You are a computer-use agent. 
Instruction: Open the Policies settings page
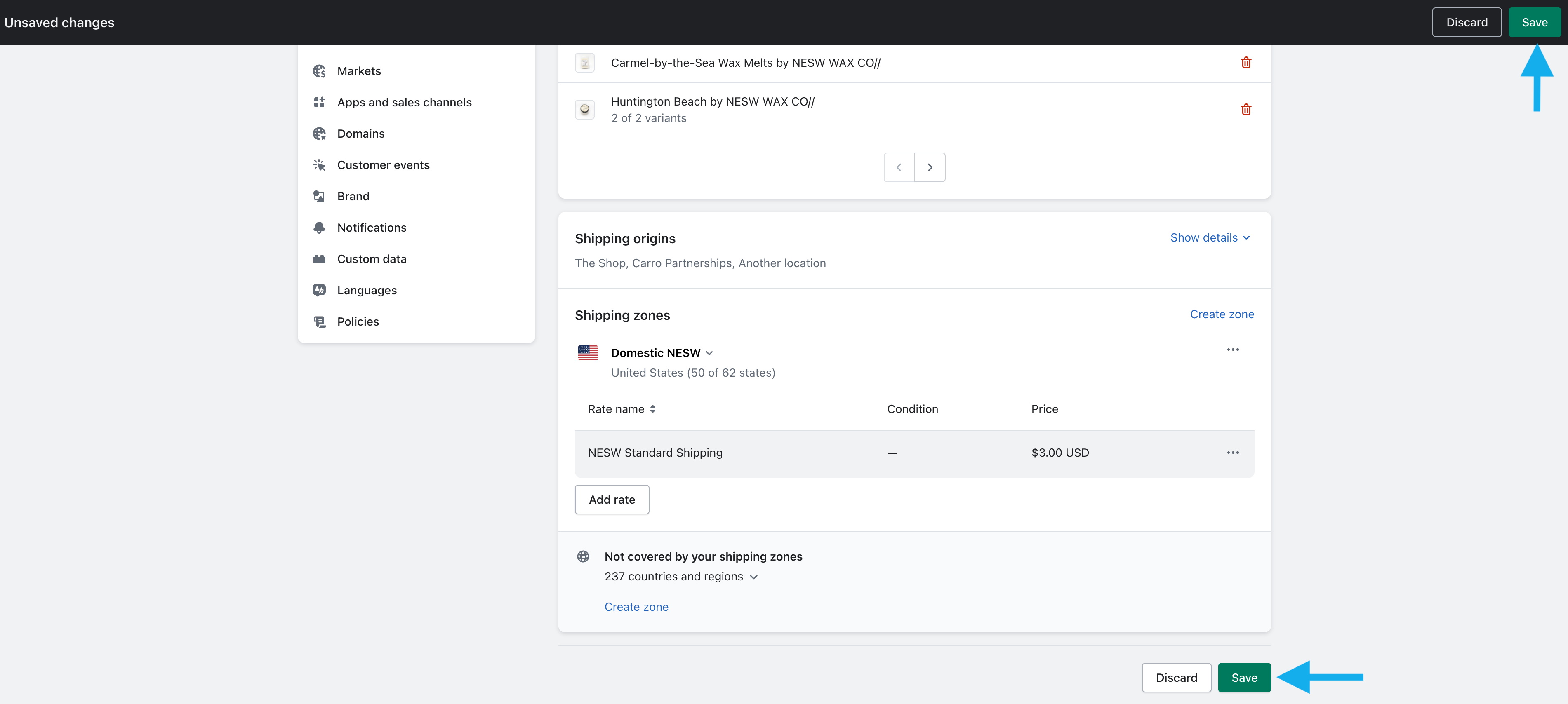pyautogui.click(x=358, y=322)
